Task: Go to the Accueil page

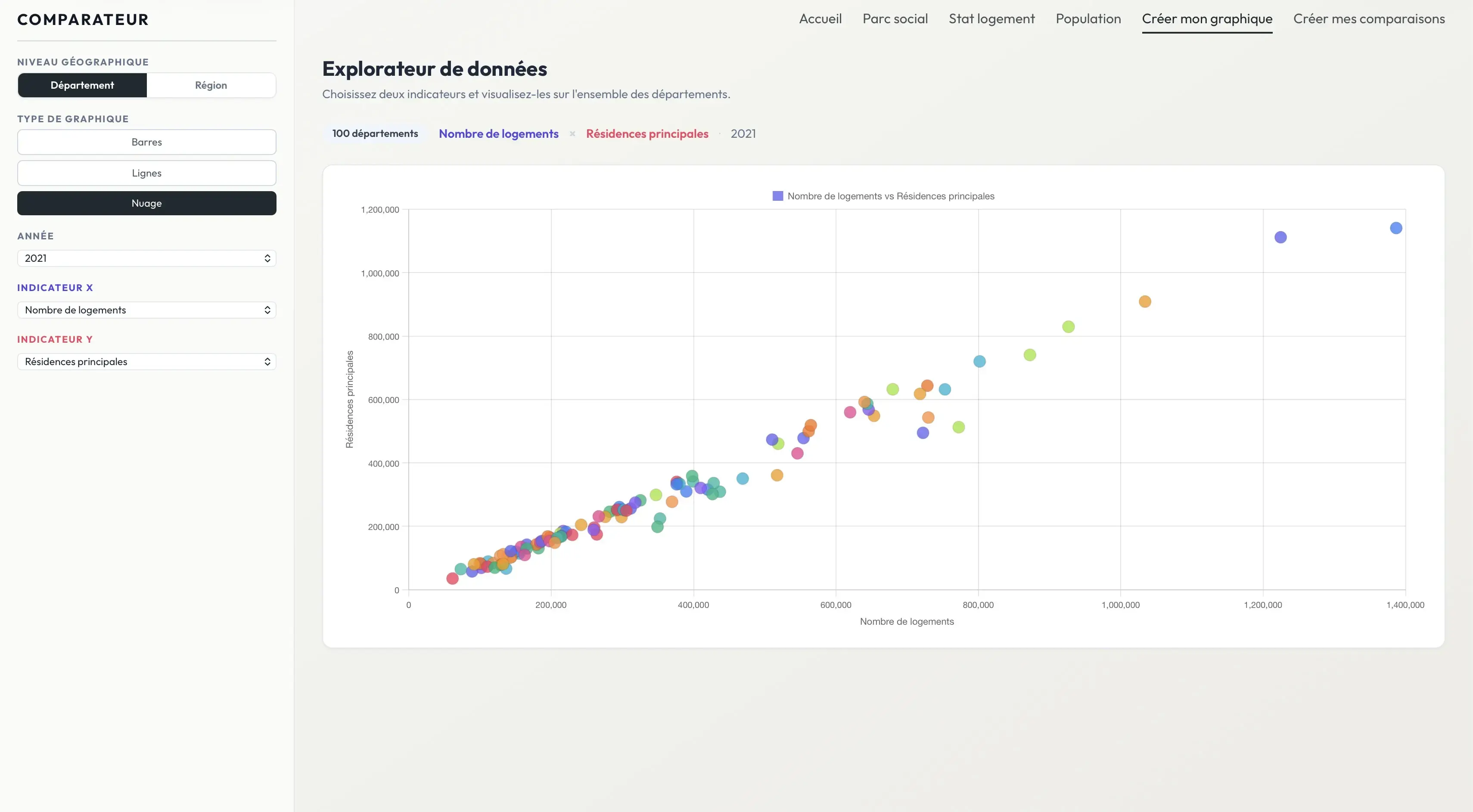Action: coord(820,19)
